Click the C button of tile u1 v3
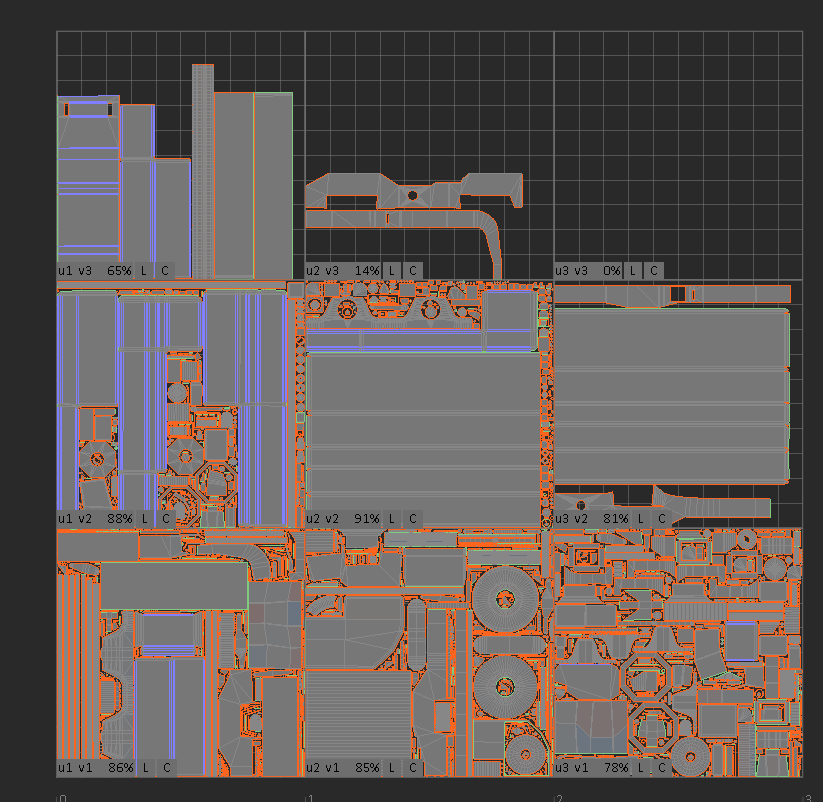823x802 pixels. (165, 271)
